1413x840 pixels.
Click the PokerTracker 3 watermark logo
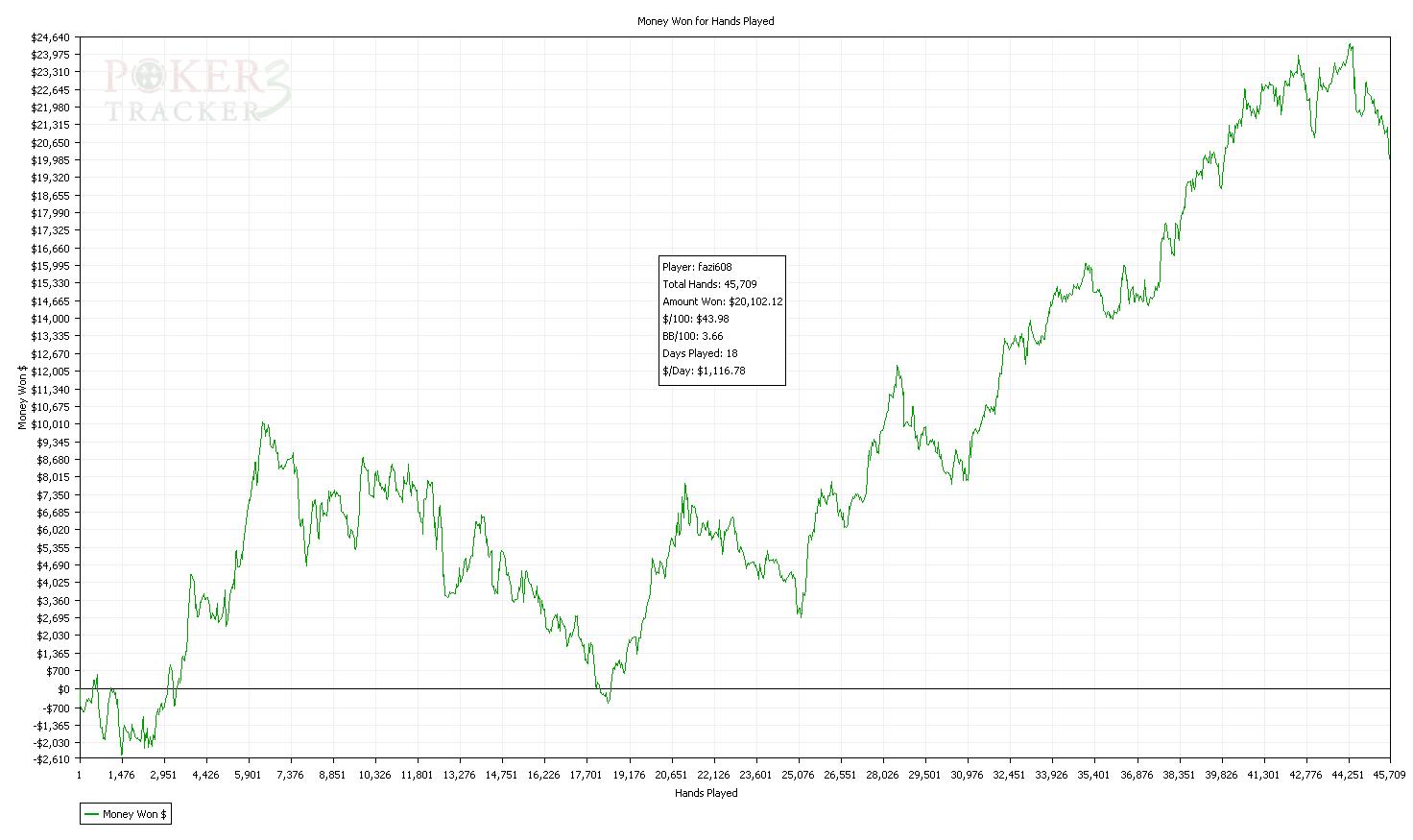pos(197,91)
